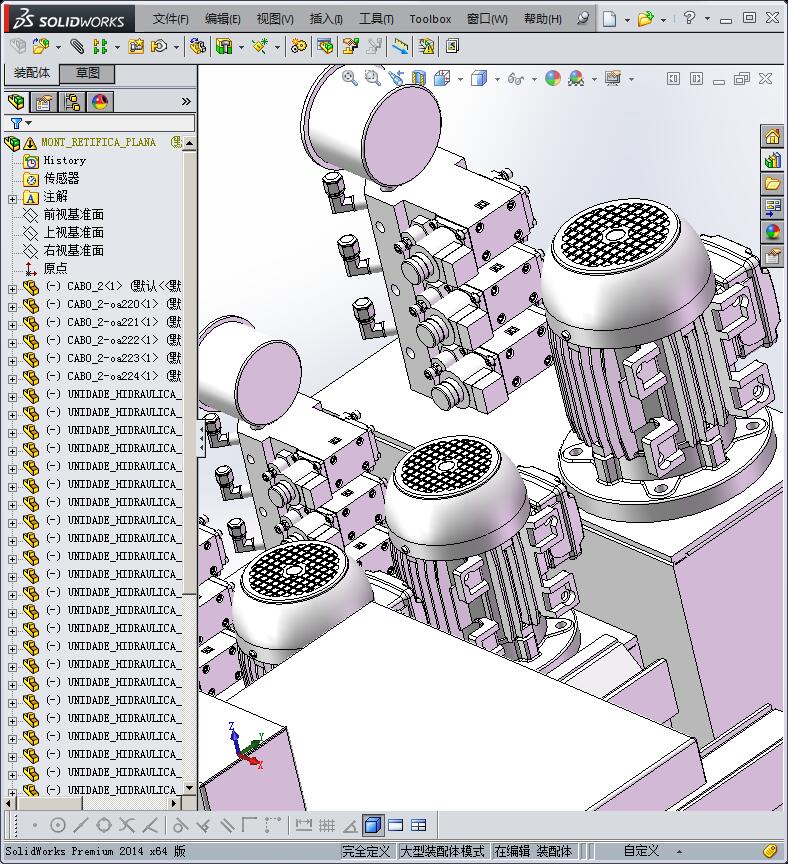Open Design Library in task pane

pos(772,160)
